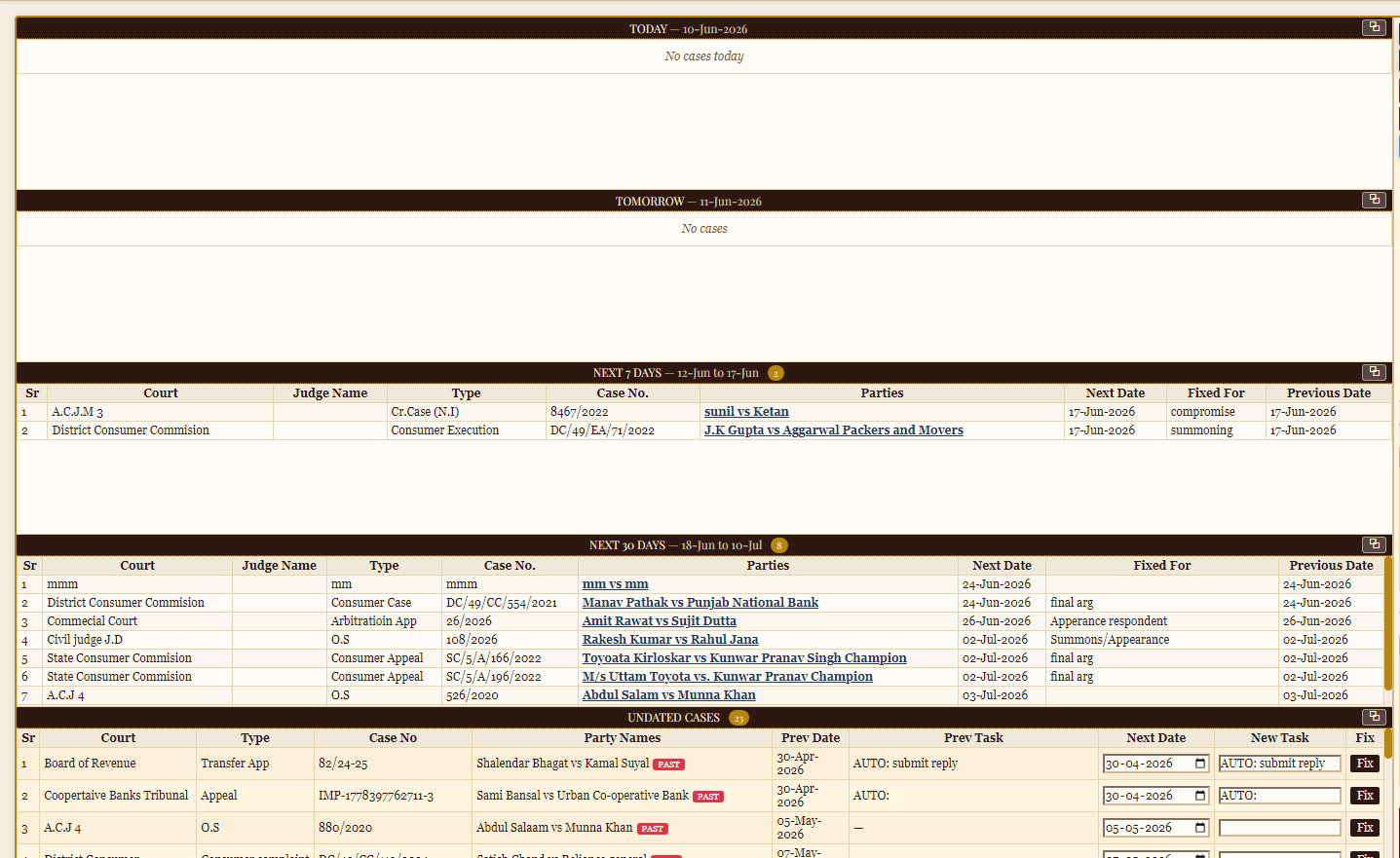Click Fix for Abdul Salaam vs Munna Khan
This screenshot has height=858, width=1400.
coord(1365,828)
